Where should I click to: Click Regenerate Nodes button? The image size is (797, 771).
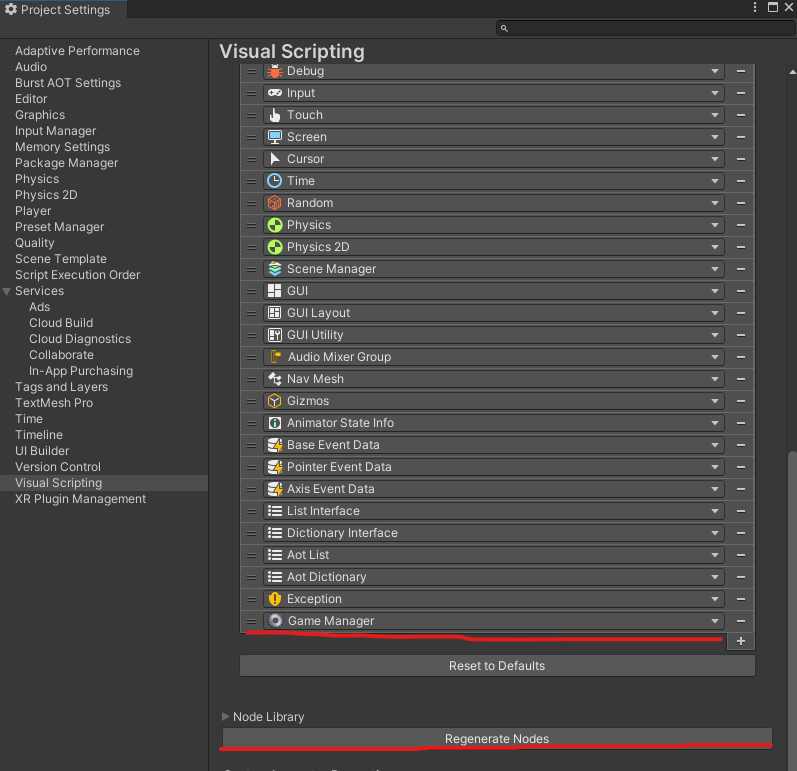click(497, 738)
